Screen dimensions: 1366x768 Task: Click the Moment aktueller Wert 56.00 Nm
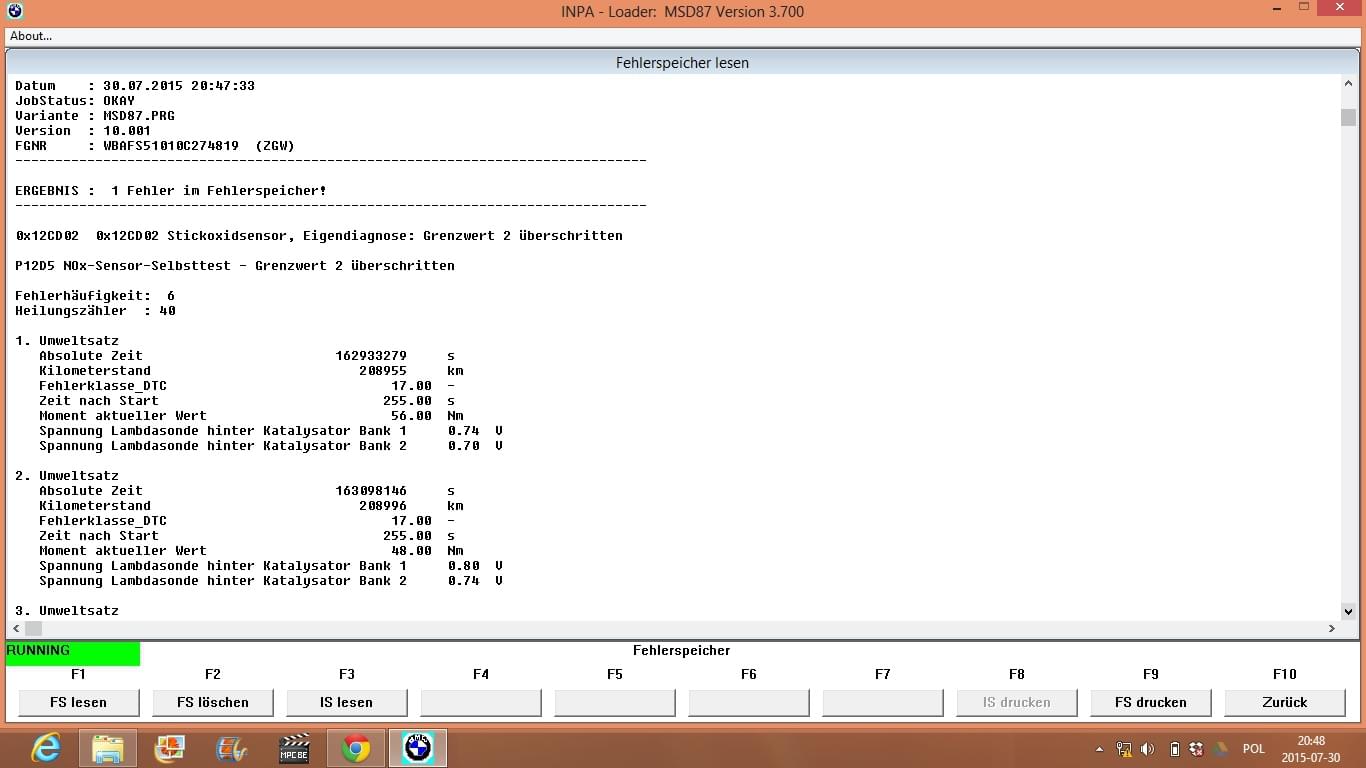pyautogui.click(x=427, y=416)
